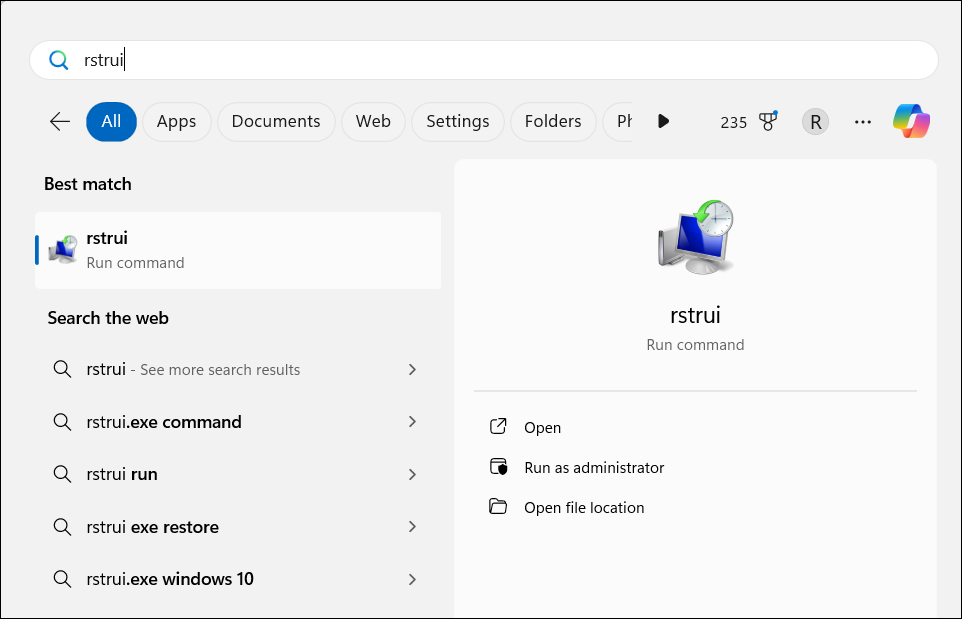The width and height of the screenshot is (962, 619).
Task: Select the Web filter tab
Action: (373, 121)
